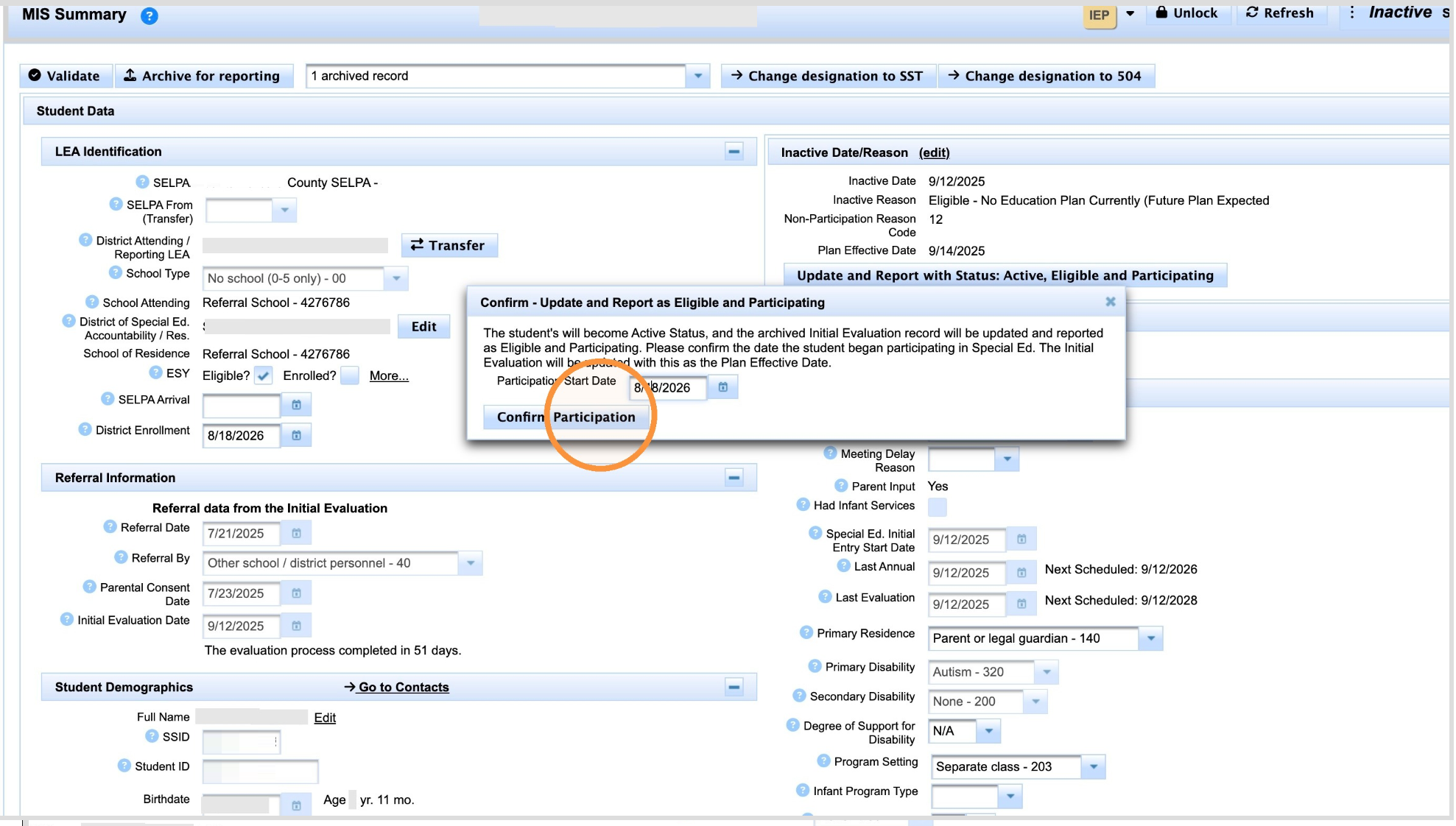Collapse the Referral Information section
Image resolution: width=1456 pixels, height=826 pixels.
[x=734, y=478]
